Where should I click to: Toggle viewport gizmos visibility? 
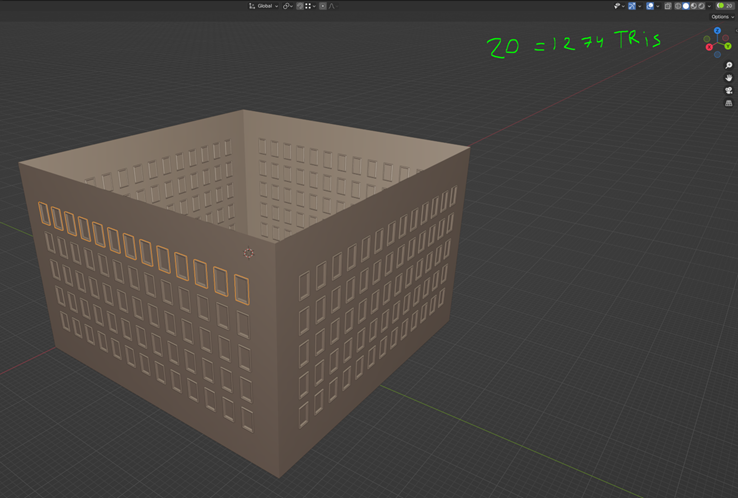click(631, 6)
